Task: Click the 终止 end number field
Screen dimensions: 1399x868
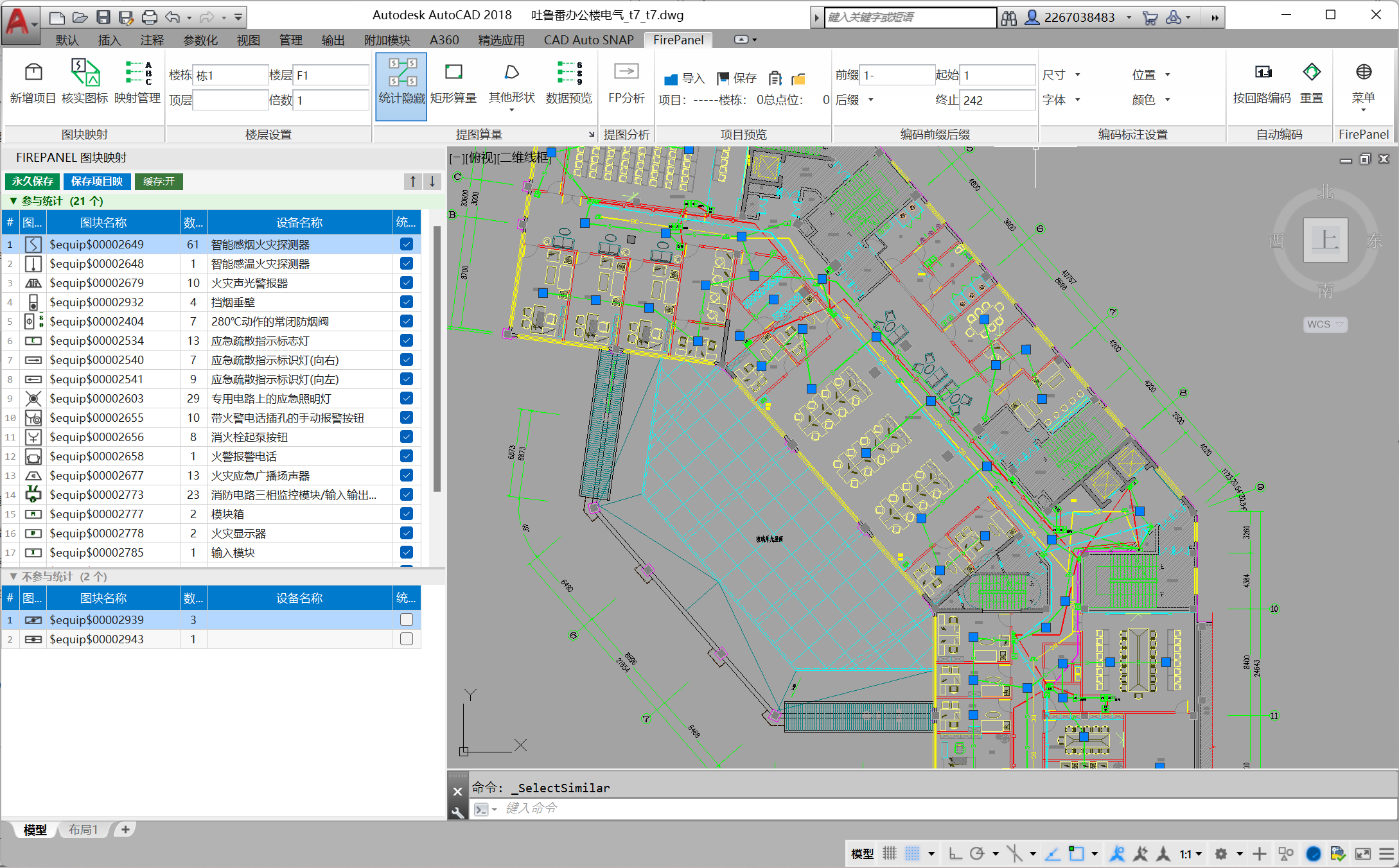Action: pyautogui.click(x=998, y=100)
